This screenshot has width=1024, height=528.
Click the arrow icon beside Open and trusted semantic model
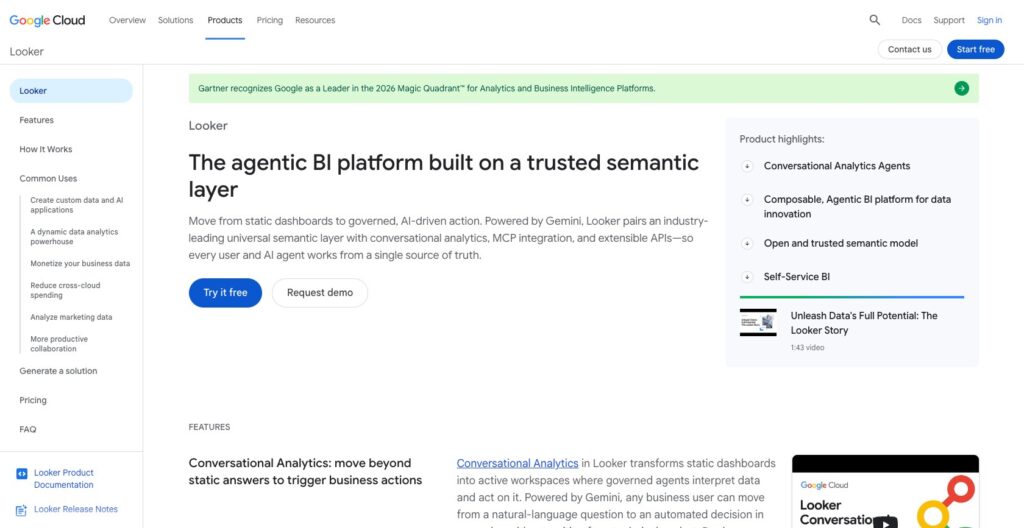coord(747,244)
